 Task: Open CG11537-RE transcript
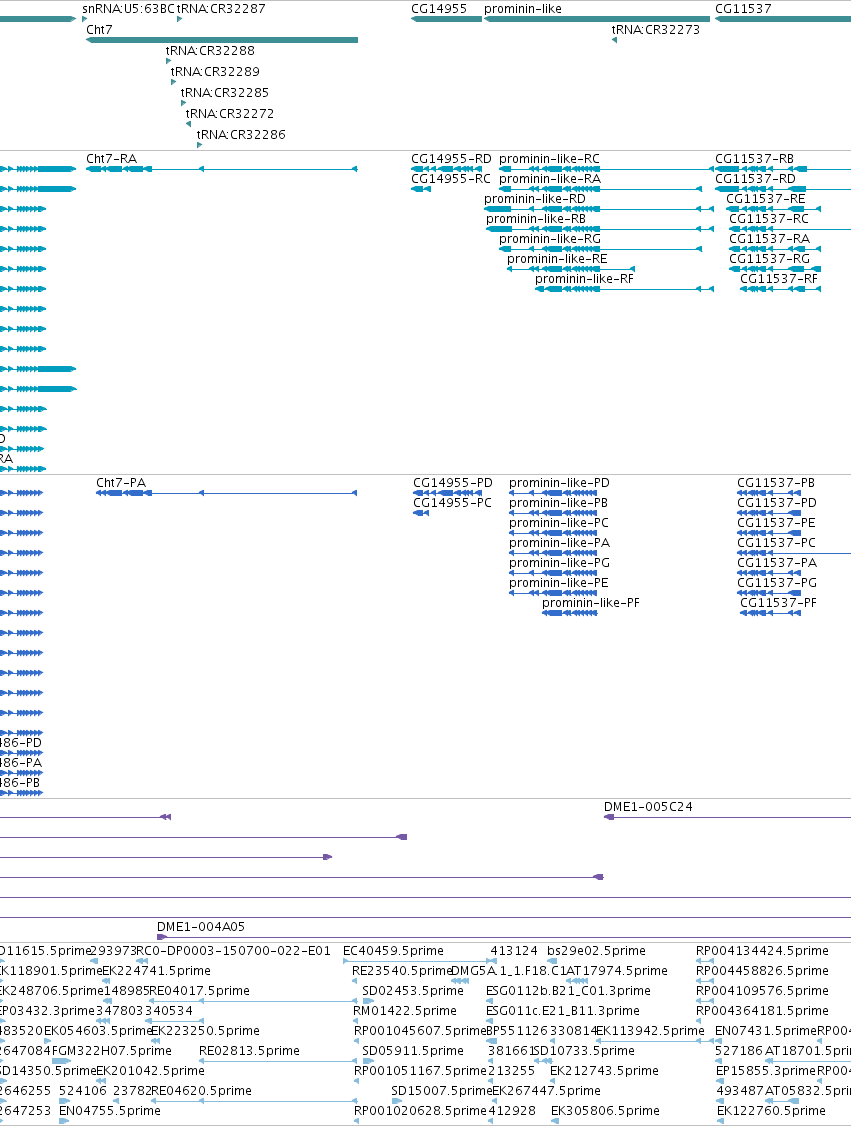[766, 199]
